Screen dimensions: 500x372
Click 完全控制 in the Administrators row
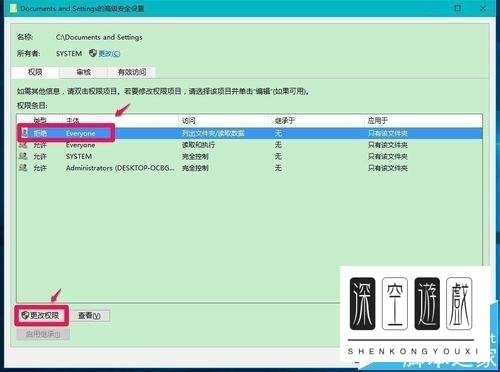click(195, 168)
